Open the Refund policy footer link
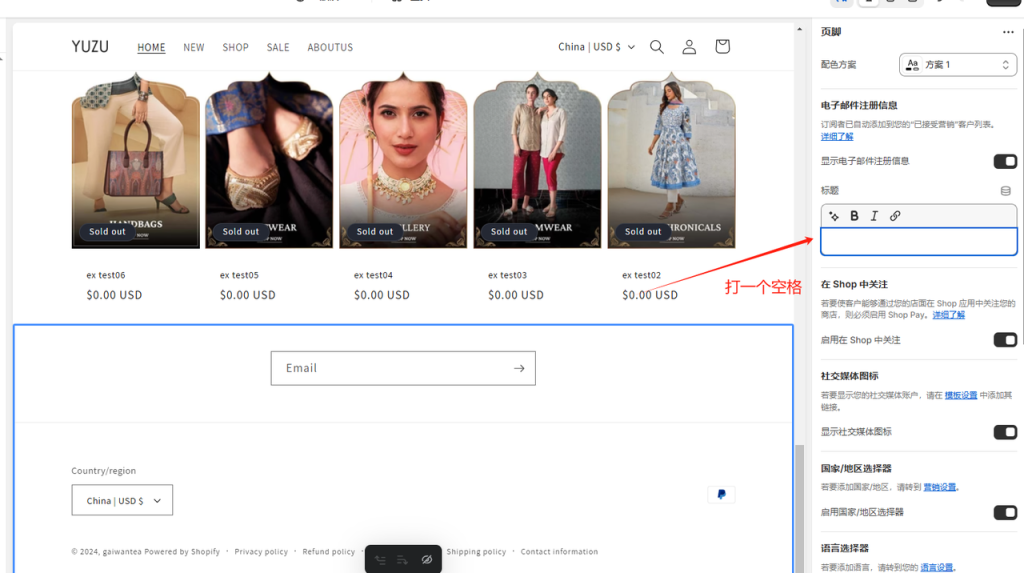 pyautogui.click(x=328, y=552)
